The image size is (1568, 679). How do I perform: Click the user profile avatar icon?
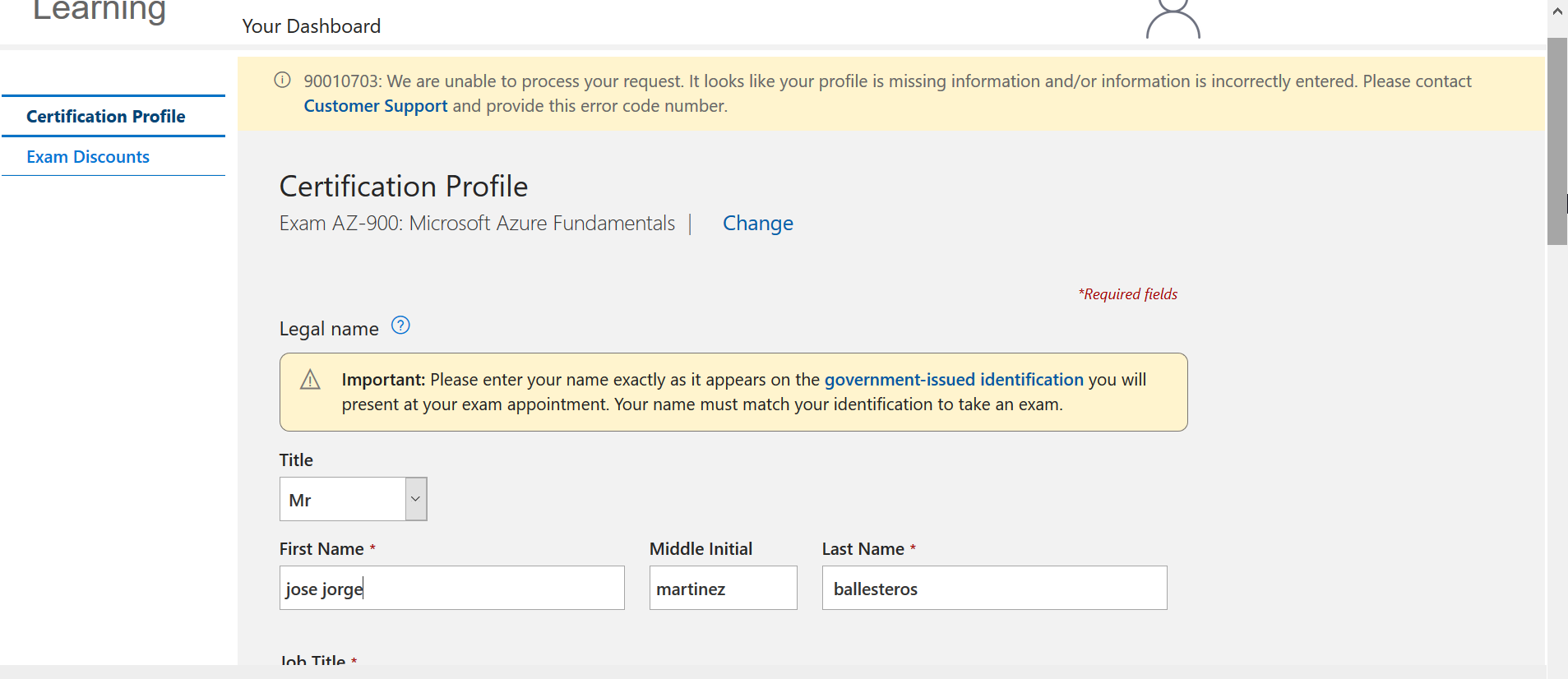coord(1173,19)
